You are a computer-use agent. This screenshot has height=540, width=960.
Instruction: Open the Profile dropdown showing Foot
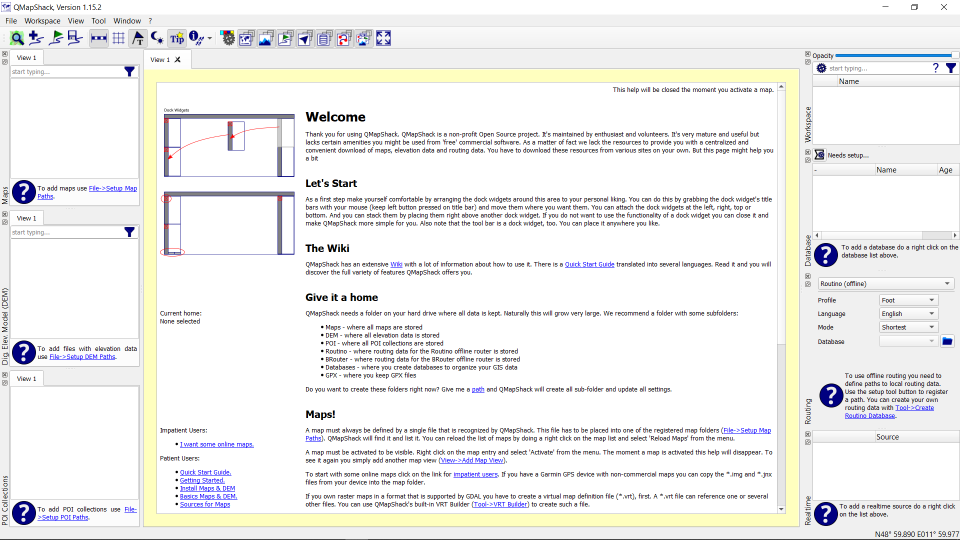[909, 300]
